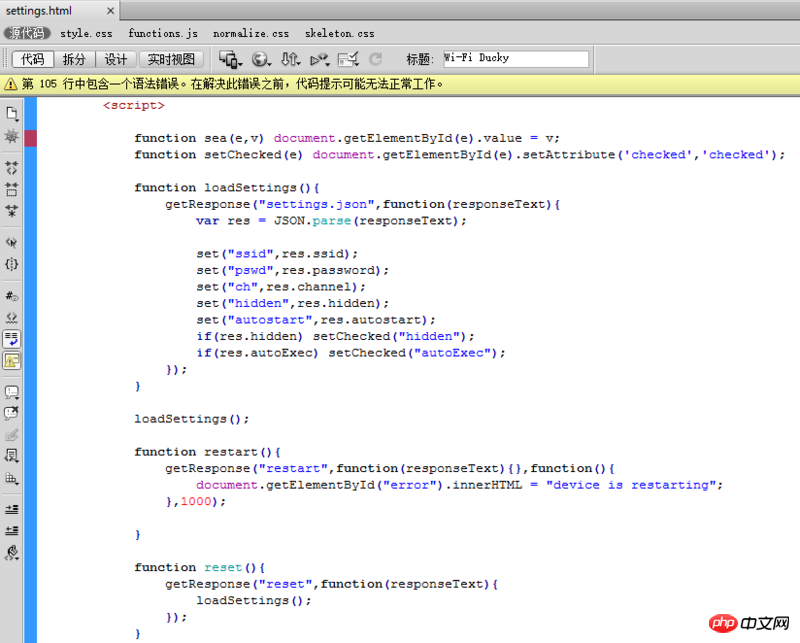
Task: Open the Open Documents dropdown
Action: coord(11,113)
